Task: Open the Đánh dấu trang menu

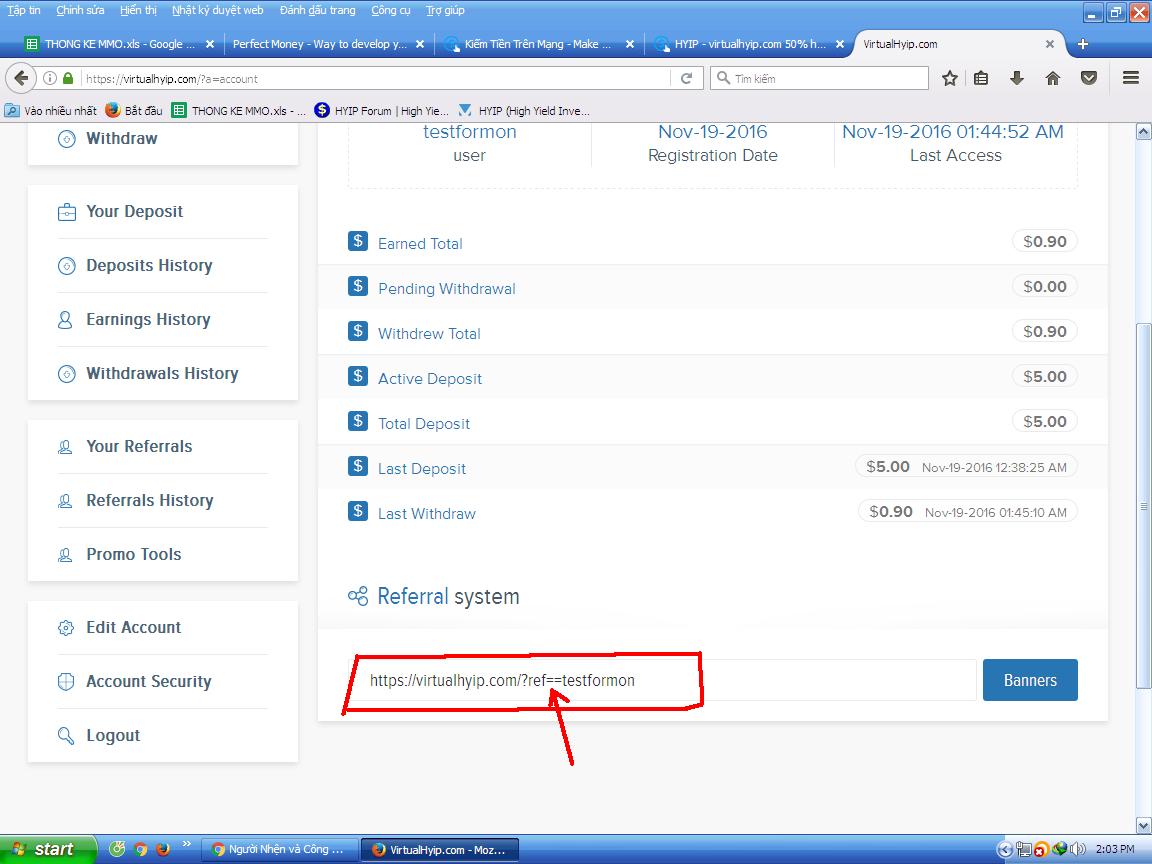Action: [317, 10]
